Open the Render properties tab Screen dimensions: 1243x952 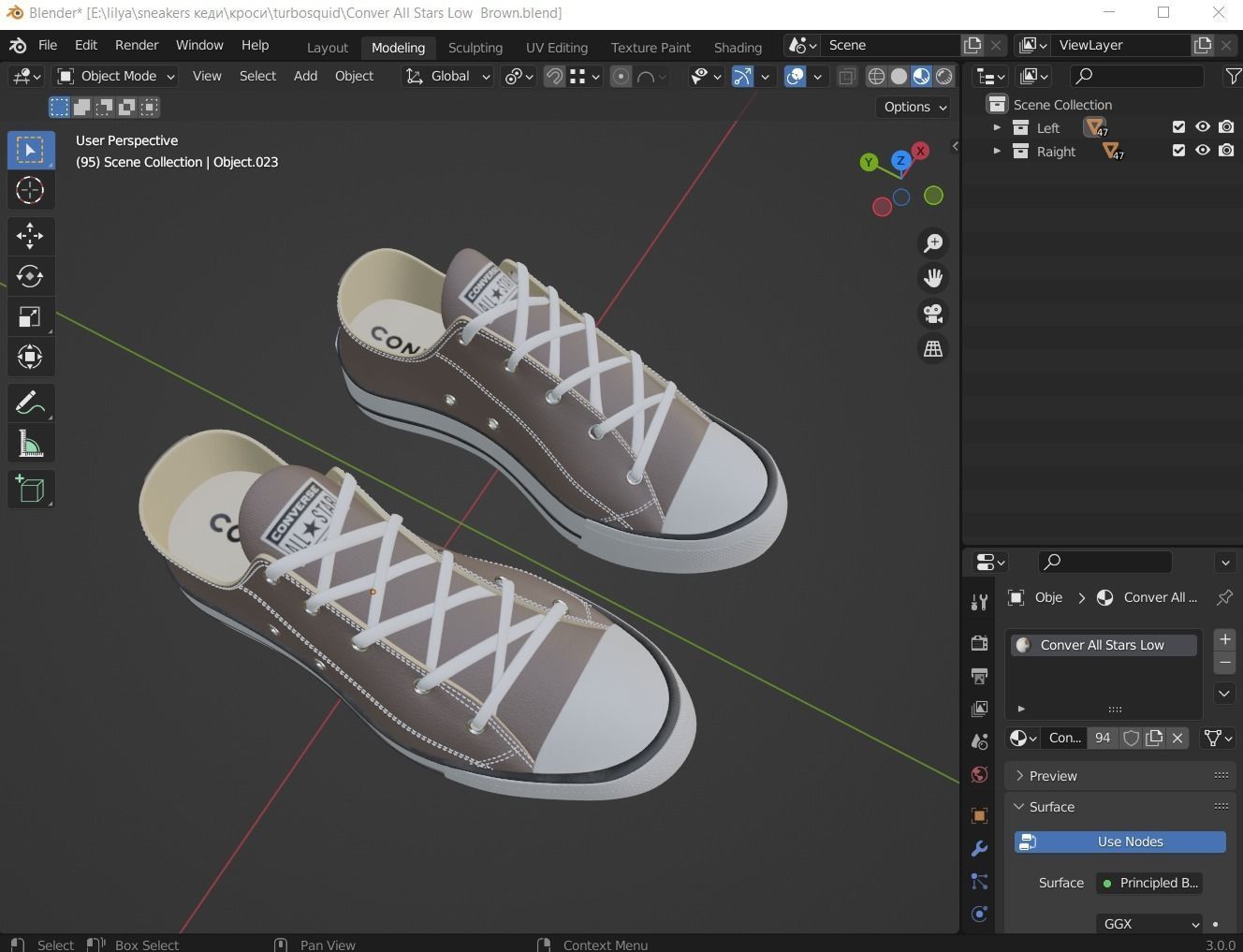(979, 642)
